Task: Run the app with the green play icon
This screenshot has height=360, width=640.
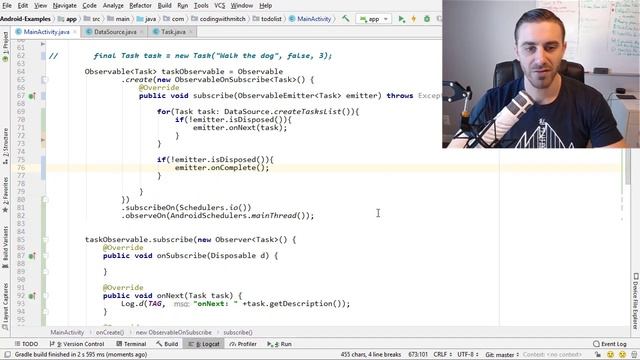Action: pos(402,19)
